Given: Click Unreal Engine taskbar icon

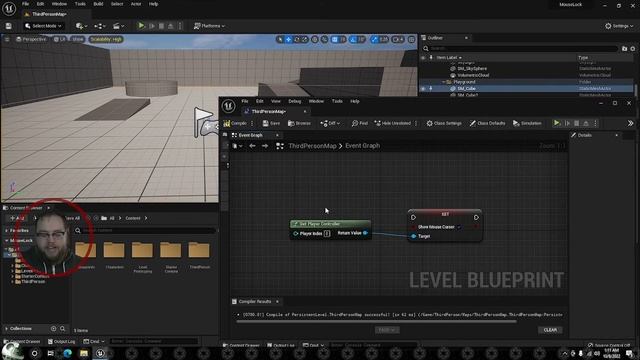Looking at the screenshot, I should (x=100, y=353).
